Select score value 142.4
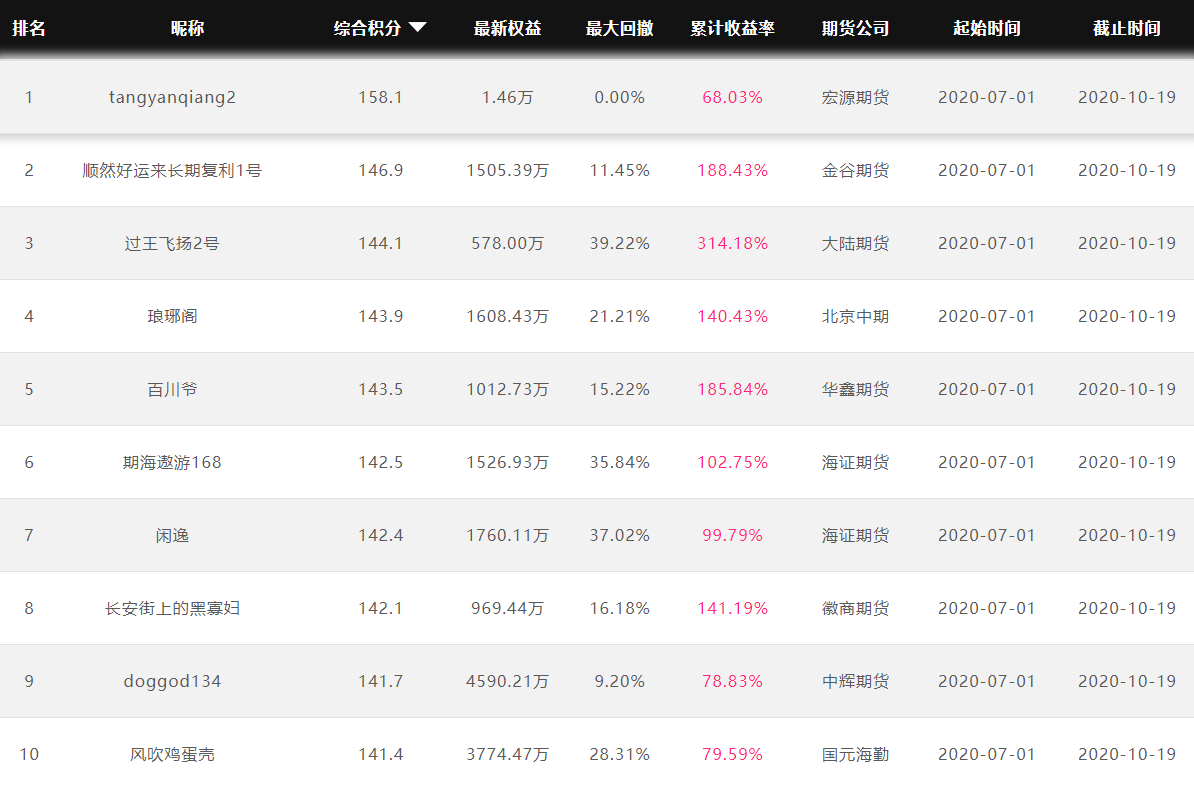The image size is (1194, 786). tap(381, 535)
